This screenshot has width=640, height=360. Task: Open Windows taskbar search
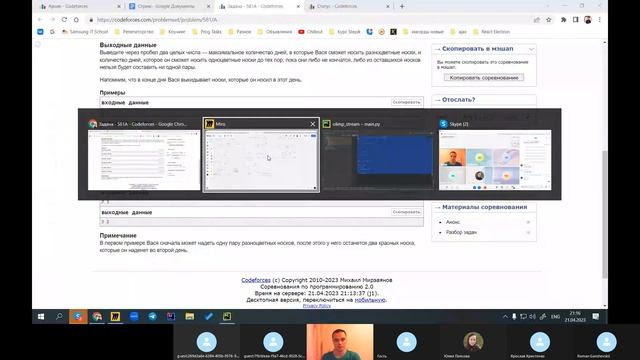click(x=59, y=316)
